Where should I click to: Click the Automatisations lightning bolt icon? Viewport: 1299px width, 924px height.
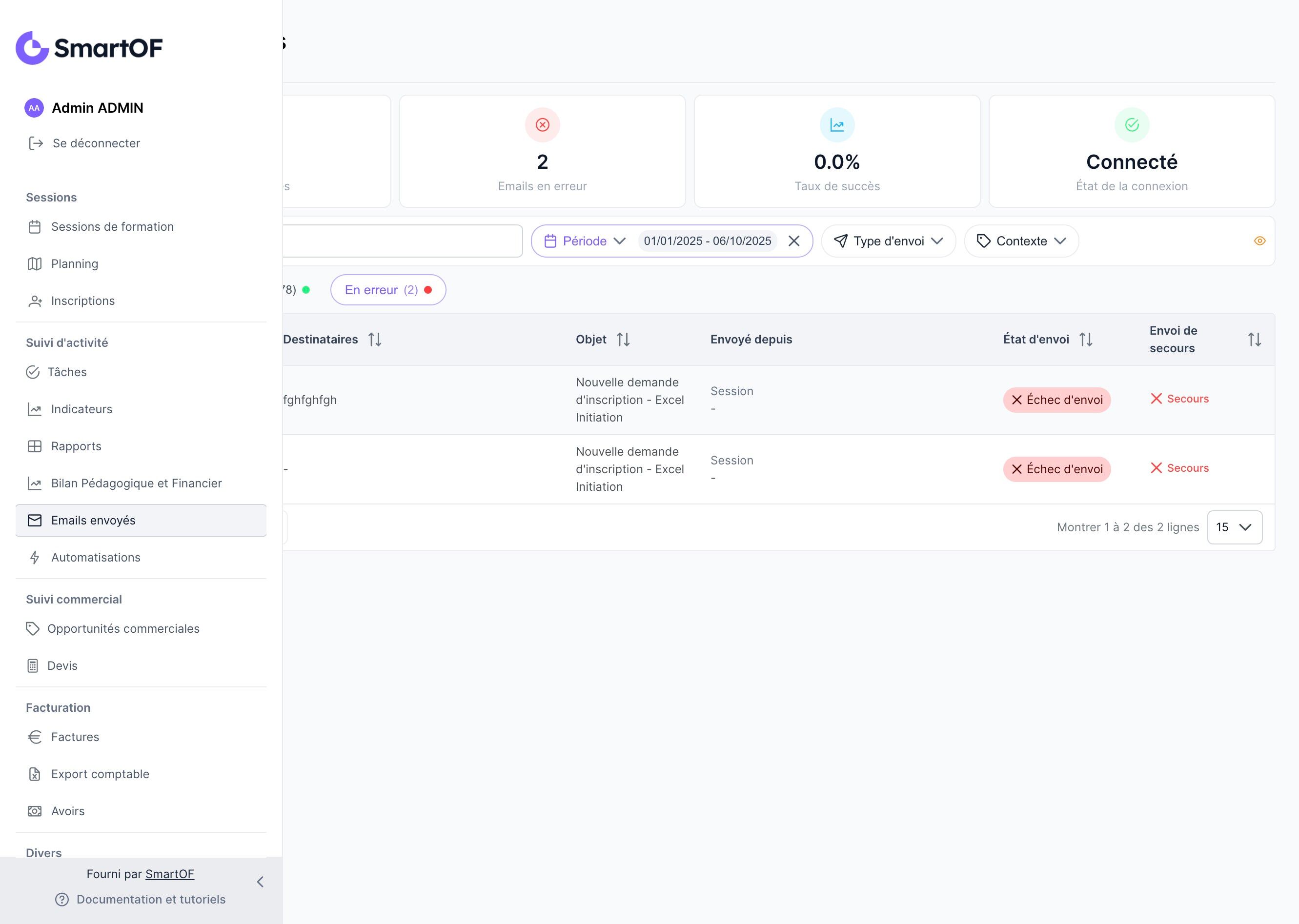tap(35, 558)
